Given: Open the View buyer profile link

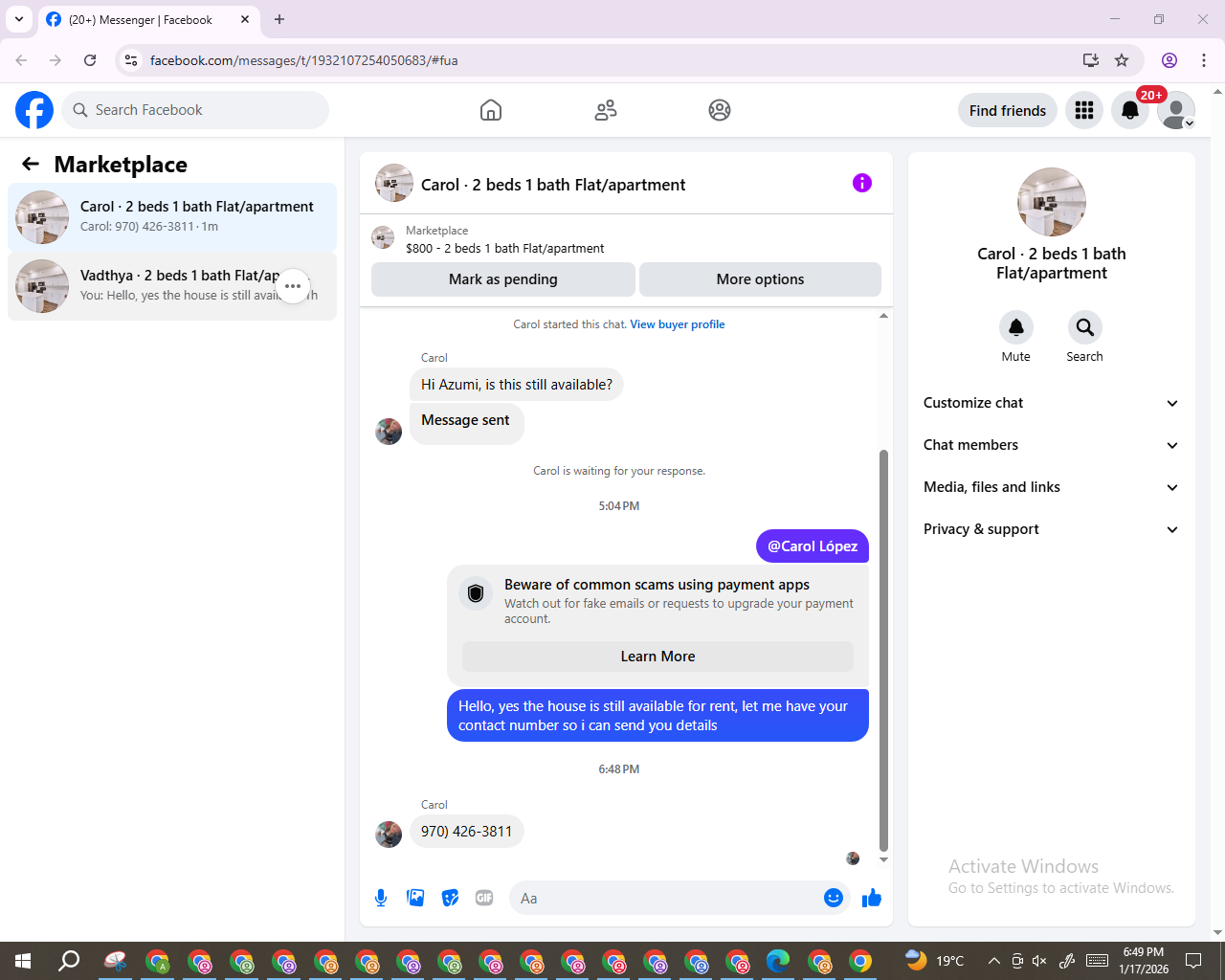Looking at the screenshot, I should [x=678, y=324].
